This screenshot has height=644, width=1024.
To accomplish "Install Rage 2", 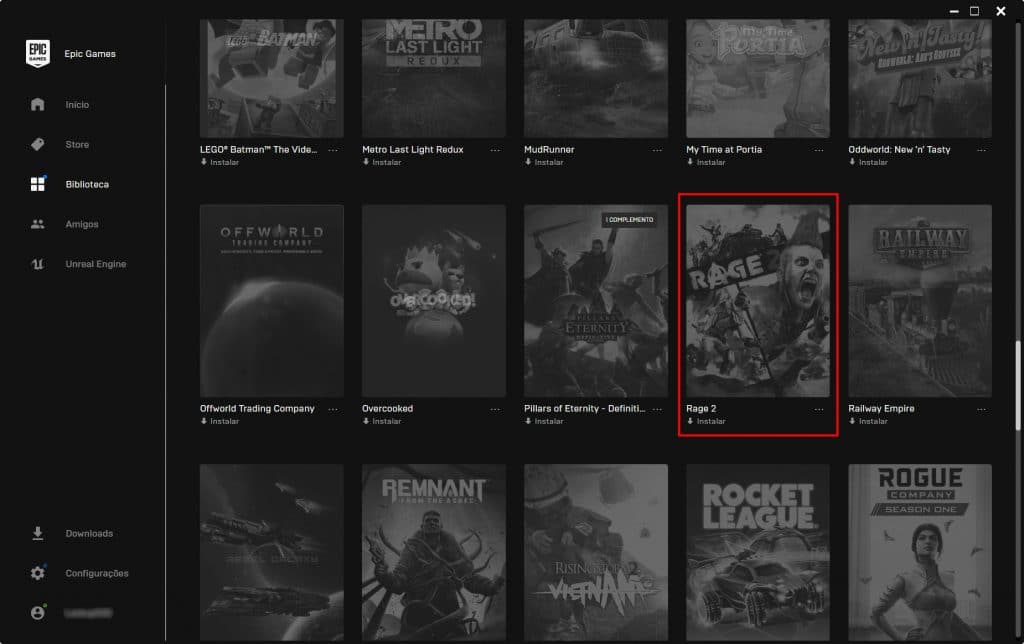I will tap(706, 421).
